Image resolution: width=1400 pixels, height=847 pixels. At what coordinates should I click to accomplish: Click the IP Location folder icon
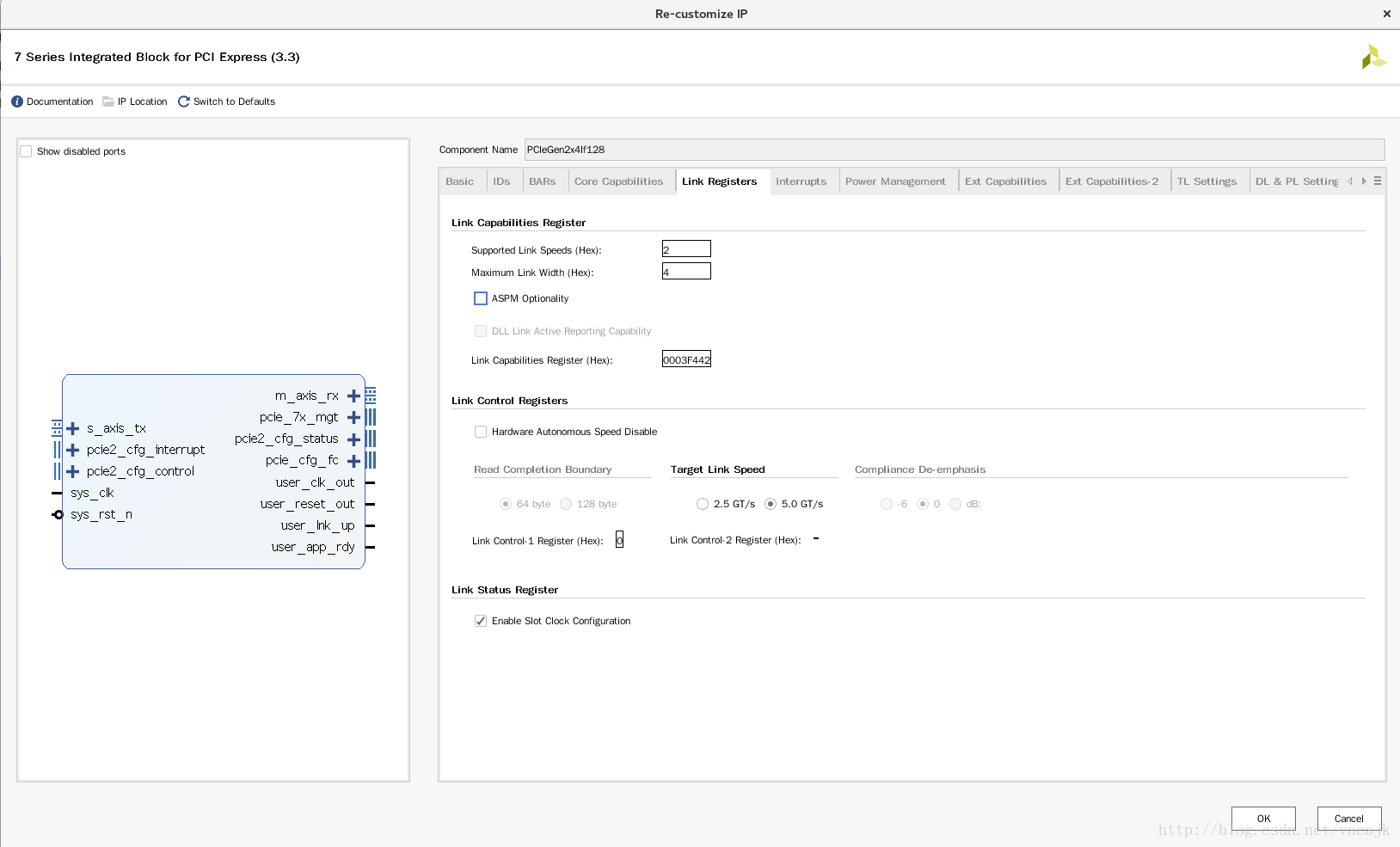tap(108, 101)
